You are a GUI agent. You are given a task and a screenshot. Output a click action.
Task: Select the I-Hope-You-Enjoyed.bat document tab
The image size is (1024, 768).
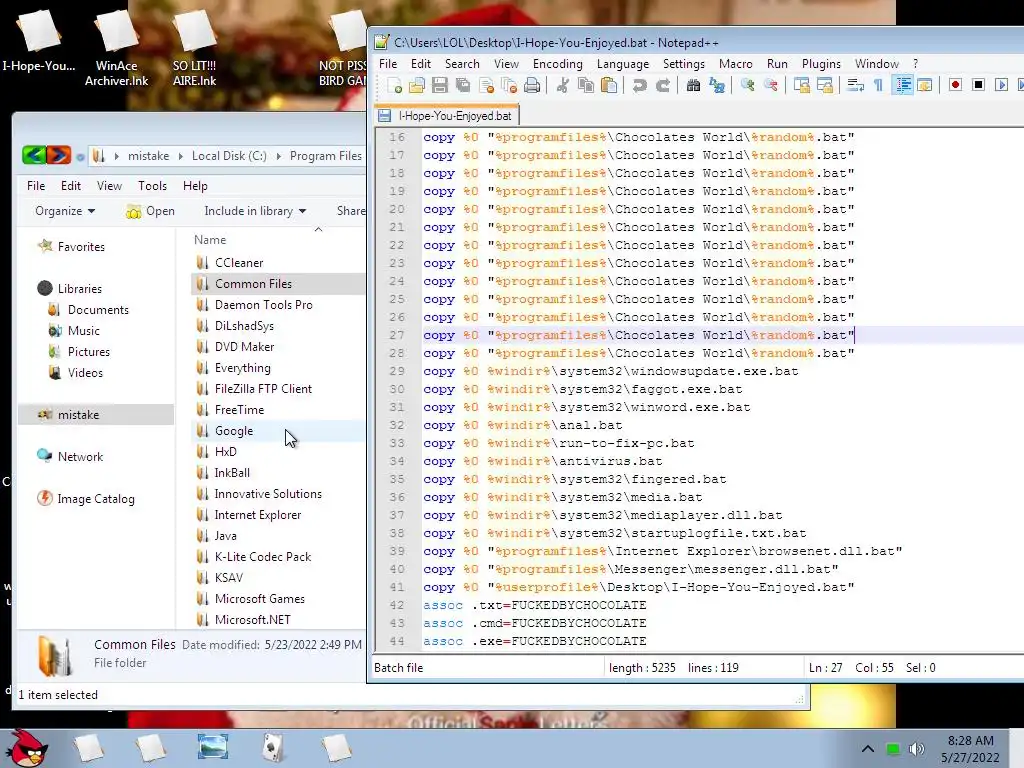(x=447, y=116)
